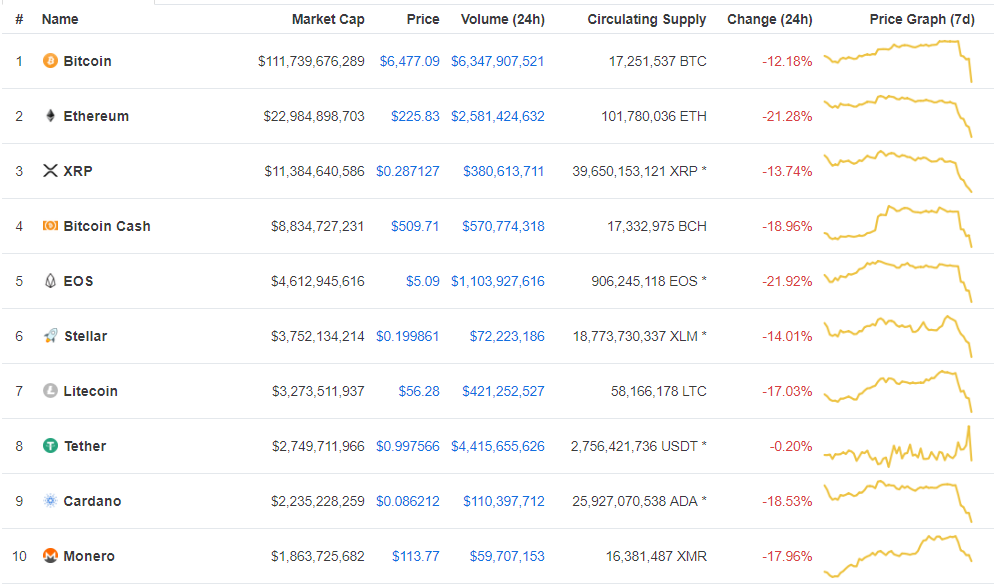The image size is (994, 587).
Task: Click the Tether 7d price graph
Action: (898, 446)
